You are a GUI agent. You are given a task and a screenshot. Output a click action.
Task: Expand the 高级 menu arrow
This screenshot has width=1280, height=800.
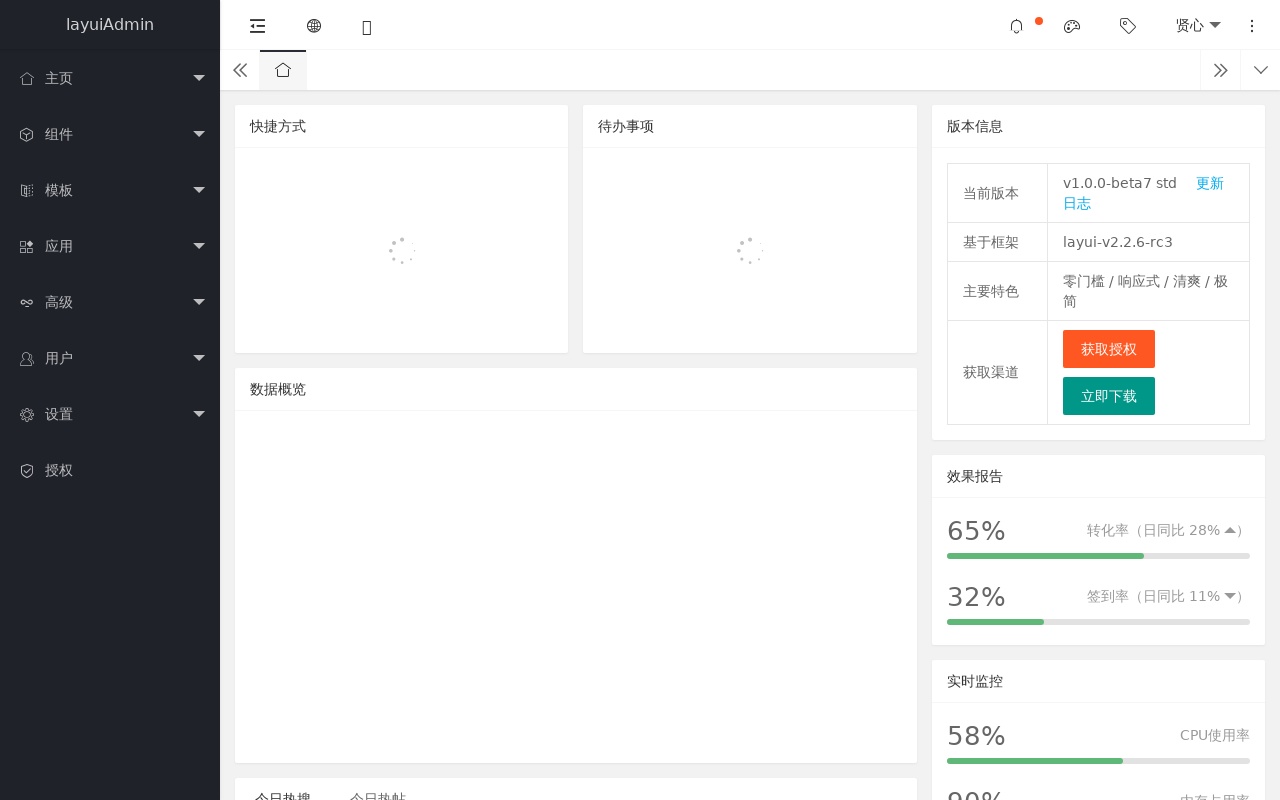pos(199,302)
